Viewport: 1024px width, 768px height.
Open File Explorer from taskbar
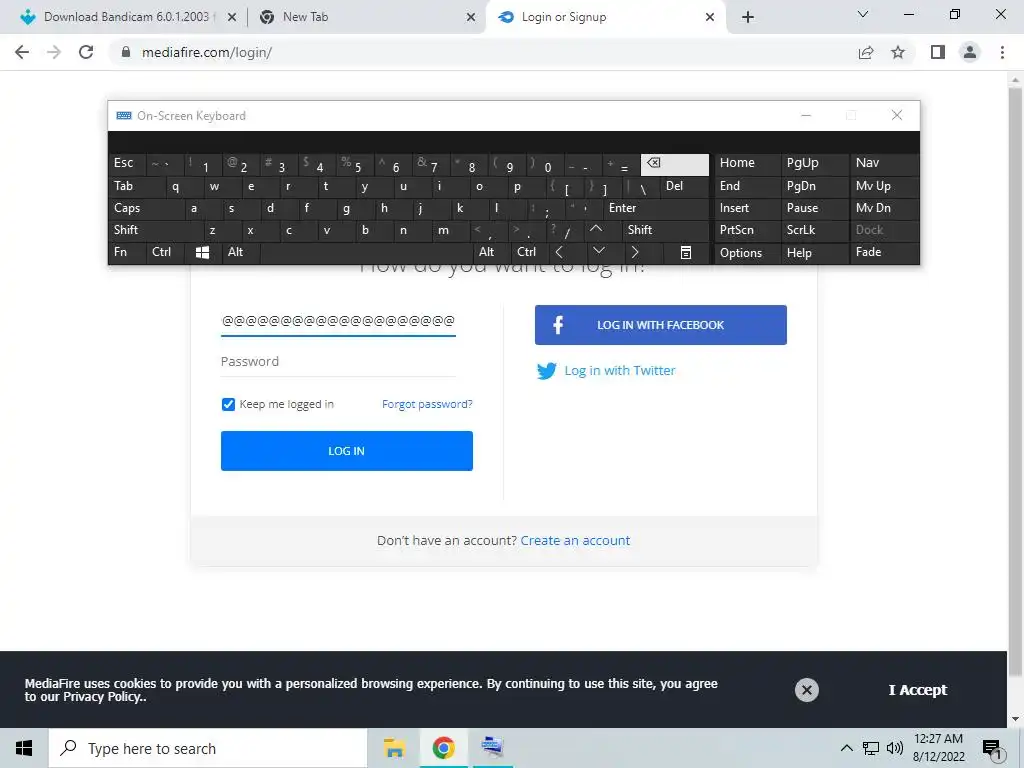tap(394, 748)
